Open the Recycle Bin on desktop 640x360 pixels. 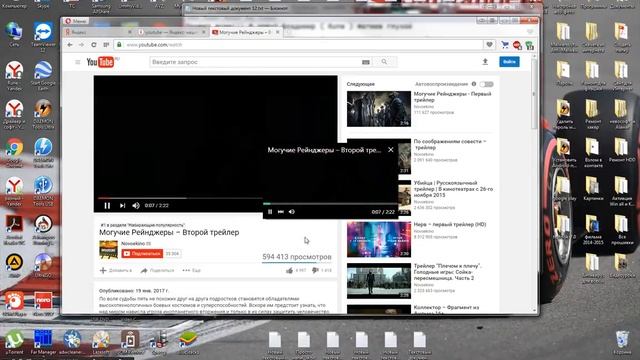pyautogui.click(x=622, y=342)
